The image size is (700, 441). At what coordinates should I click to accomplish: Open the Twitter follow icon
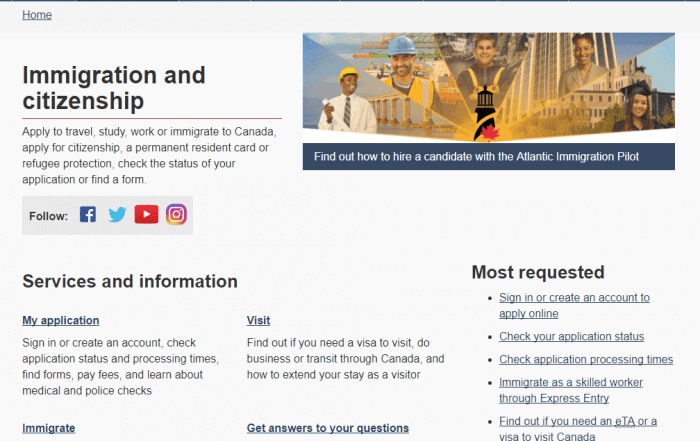pos(117,215)
